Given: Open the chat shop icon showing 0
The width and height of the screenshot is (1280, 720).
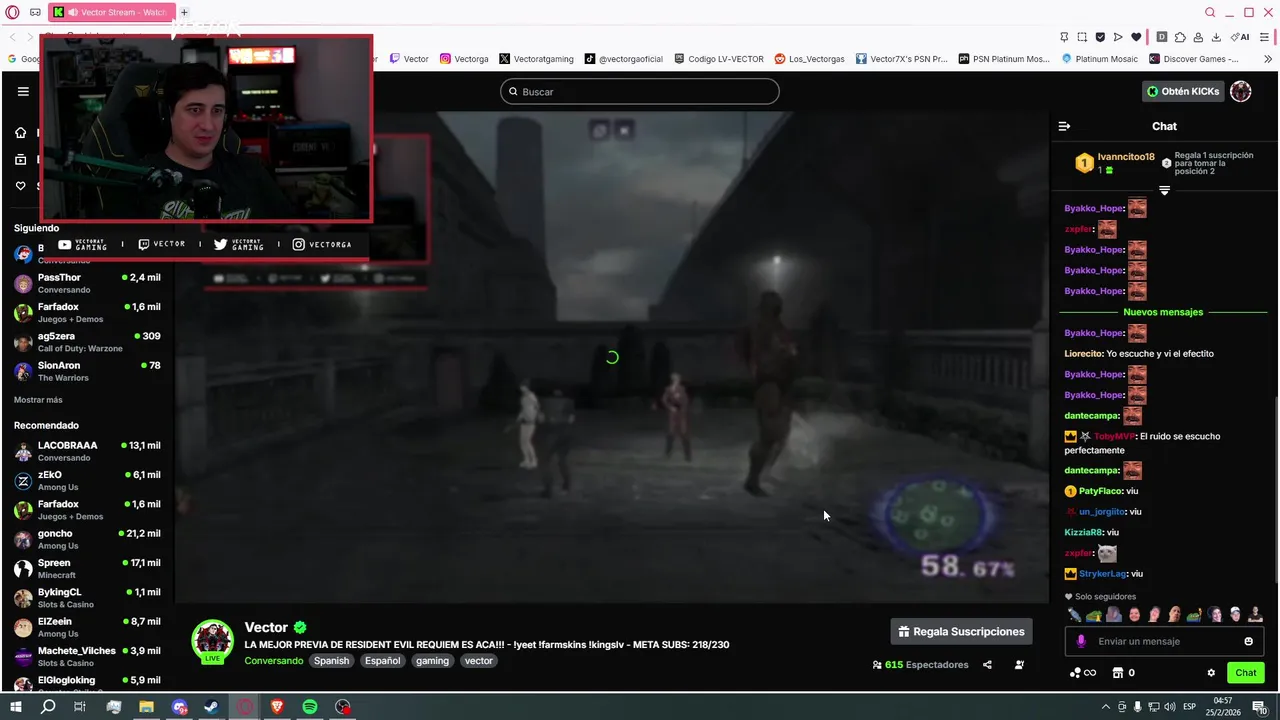Looking at the screenshot, I should [x=1123, y=673].
